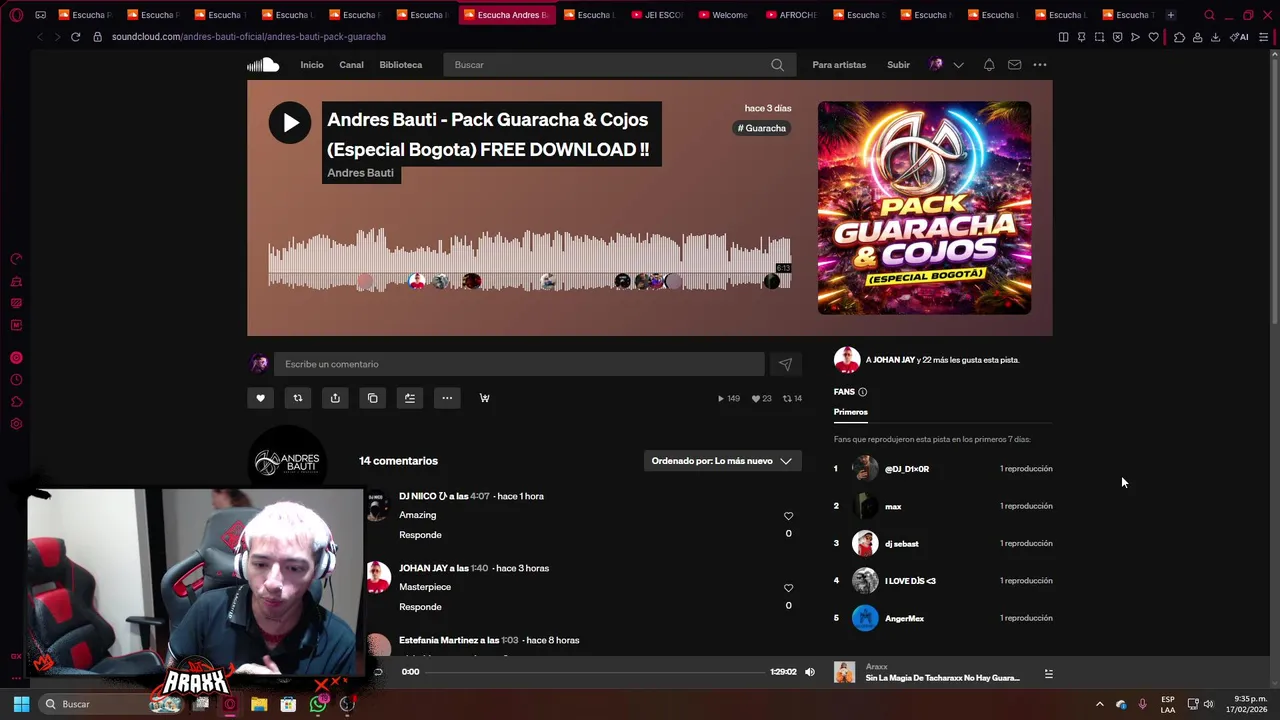This screenshot has width=1280, height=720.
Task: Seek within the track waveform
Action: coord(529,260)
